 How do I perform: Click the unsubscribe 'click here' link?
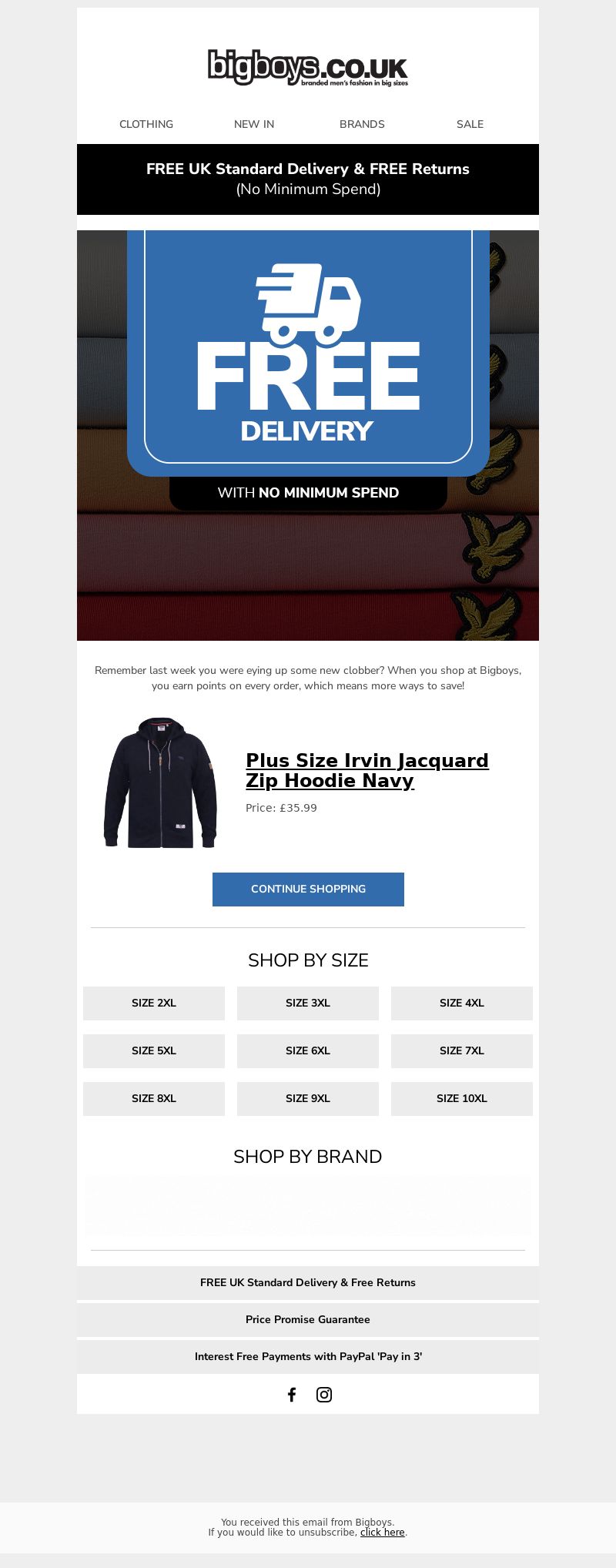point(383,1532)
